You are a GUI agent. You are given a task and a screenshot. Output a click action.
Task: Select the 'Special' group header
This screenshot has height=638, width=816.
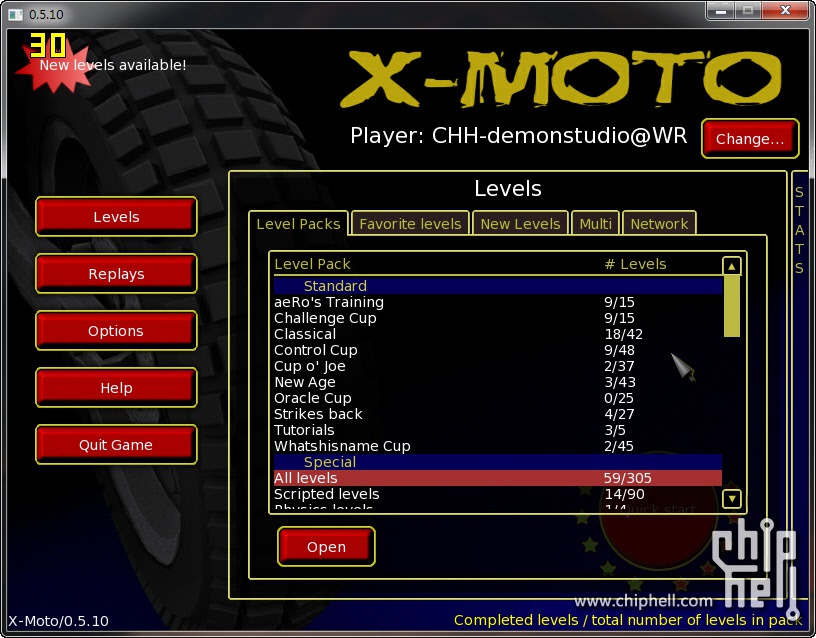(498, 462)
